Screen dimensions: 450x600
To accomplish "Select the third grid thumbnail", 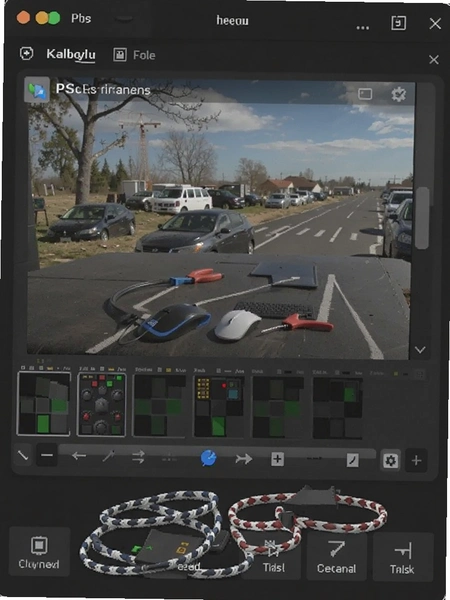I will pyautogui.click(x=159, y=406).
